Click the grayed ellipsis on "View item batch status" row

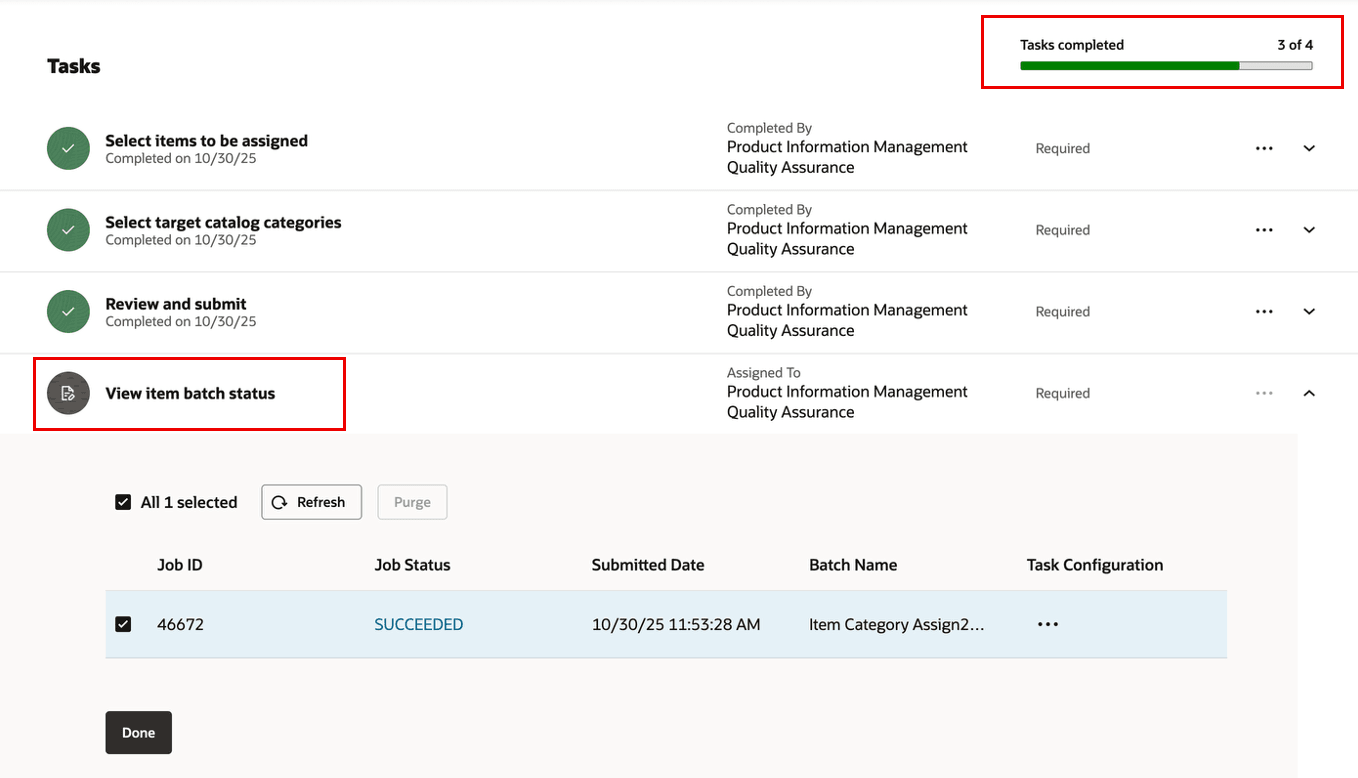[x=1264, y=392]
